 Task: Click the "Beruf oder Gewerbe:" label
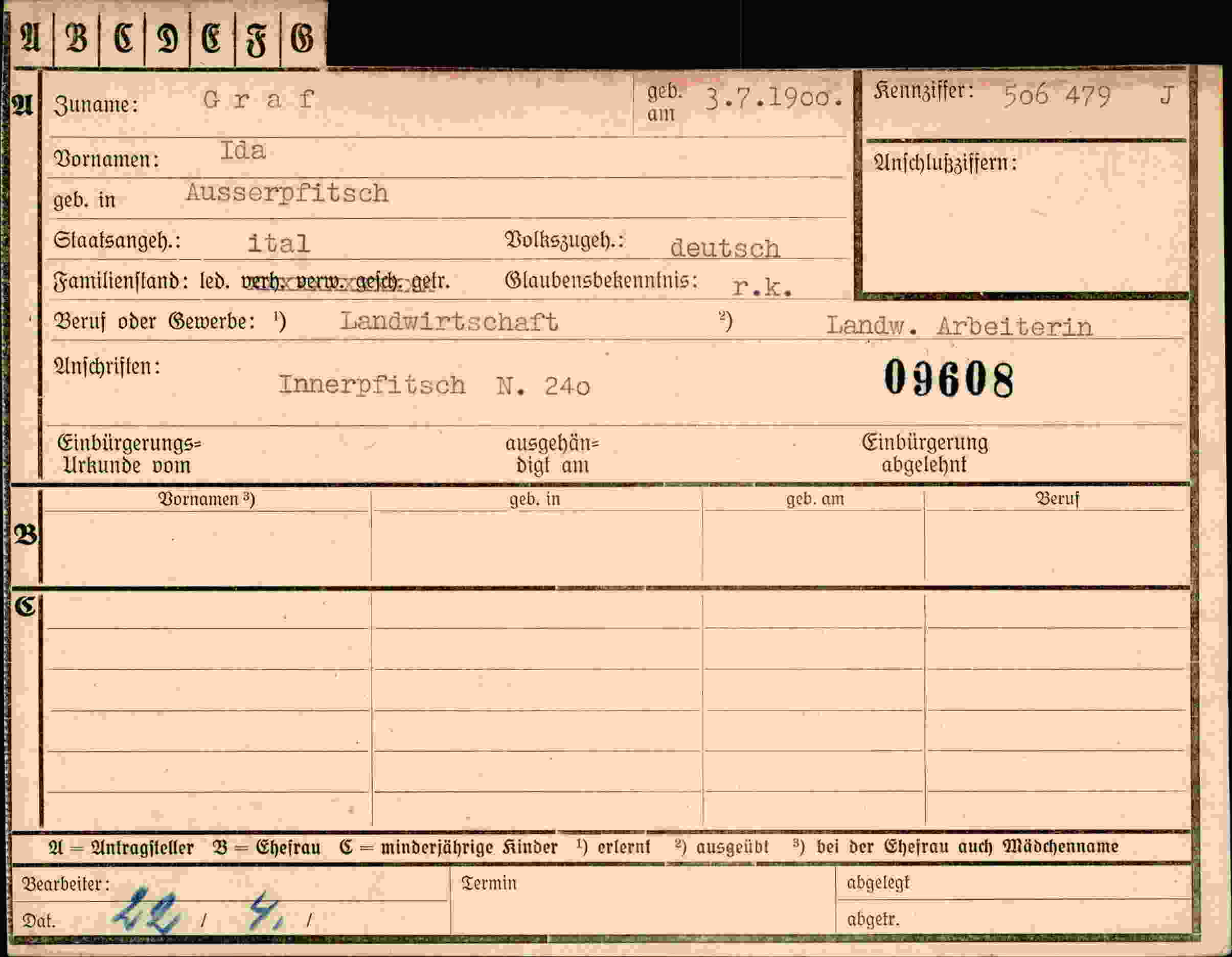tap(154, 322)
